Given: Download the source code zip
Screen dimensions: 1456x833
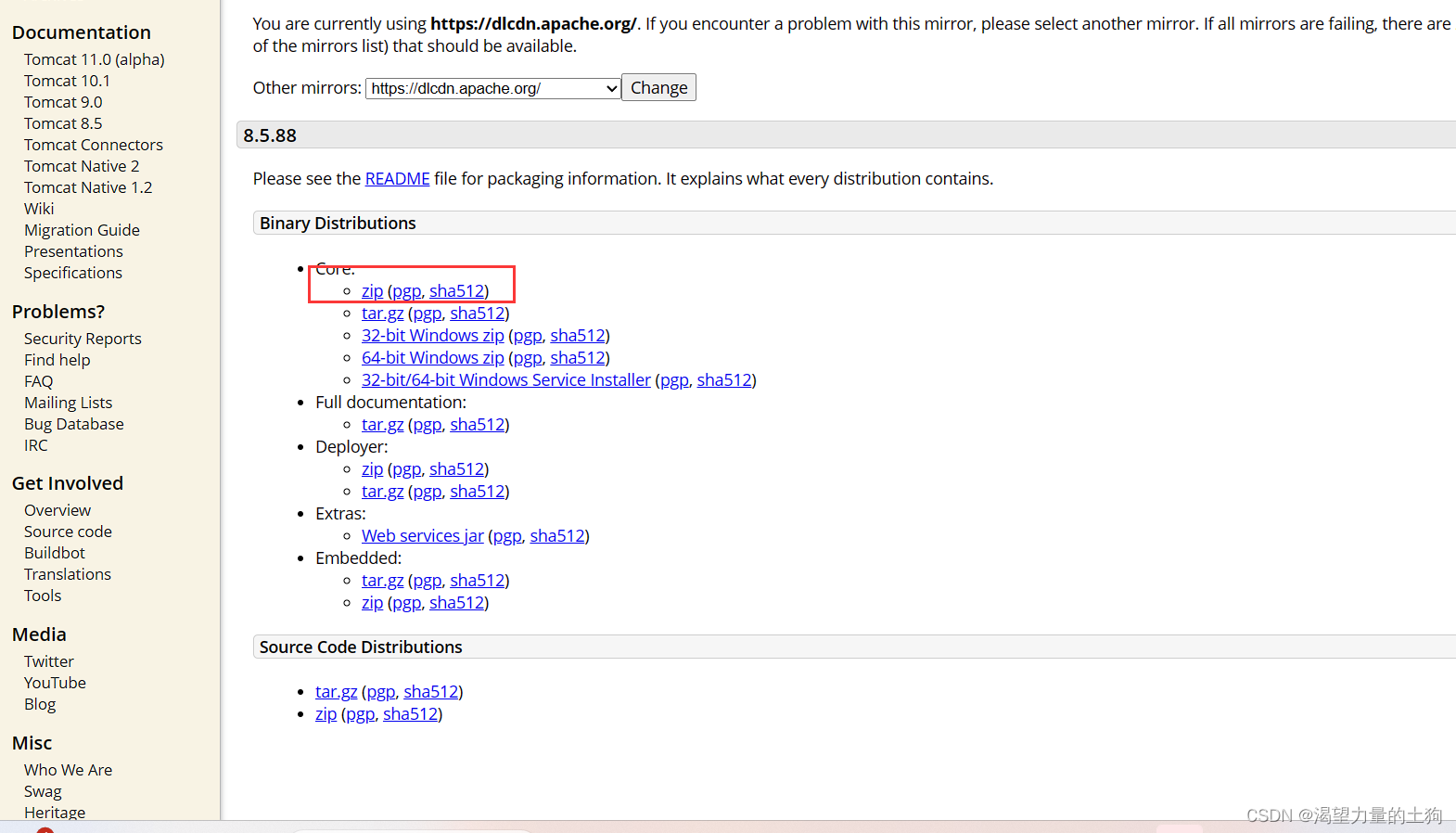Looking at the screenshot, I should [326, 714].
